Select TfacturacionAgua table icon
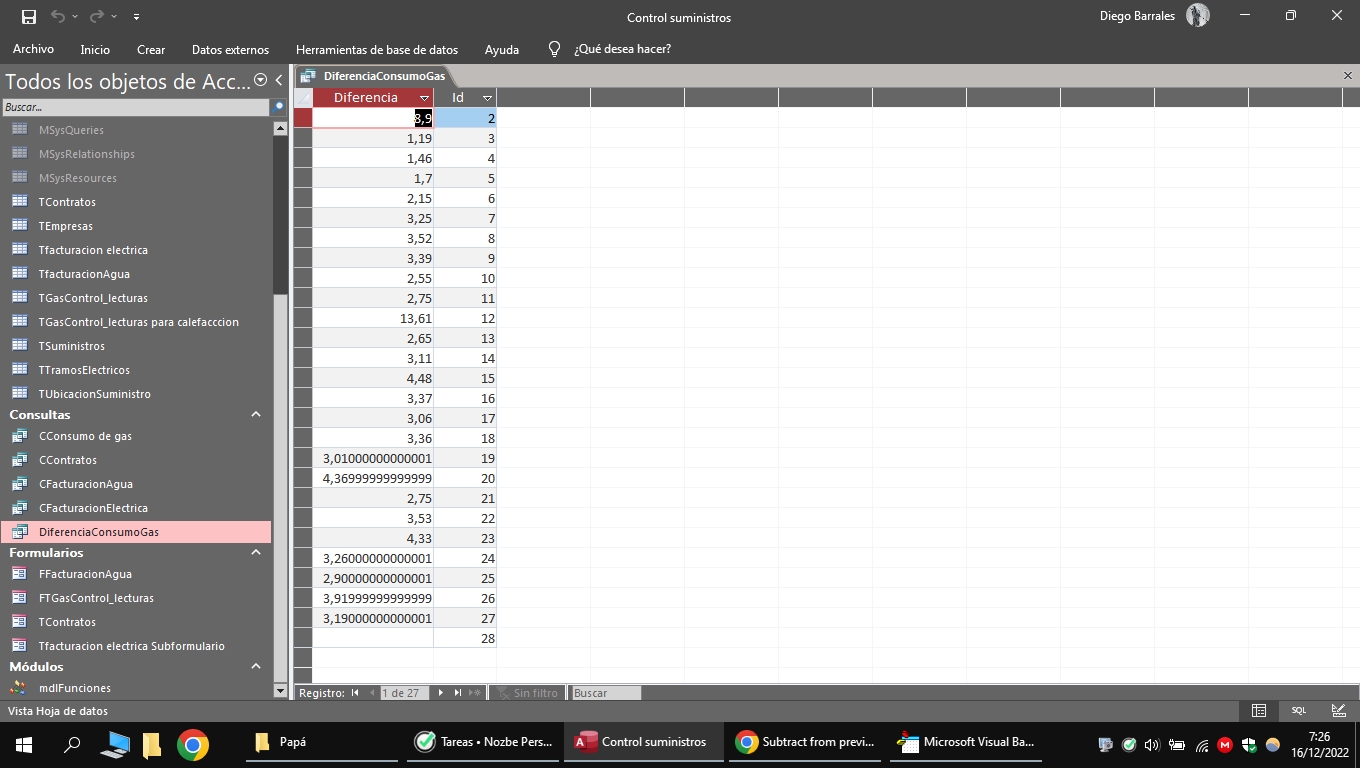Image resolution: width=1360 pixels, height=768 pixels. pos(19,273)
